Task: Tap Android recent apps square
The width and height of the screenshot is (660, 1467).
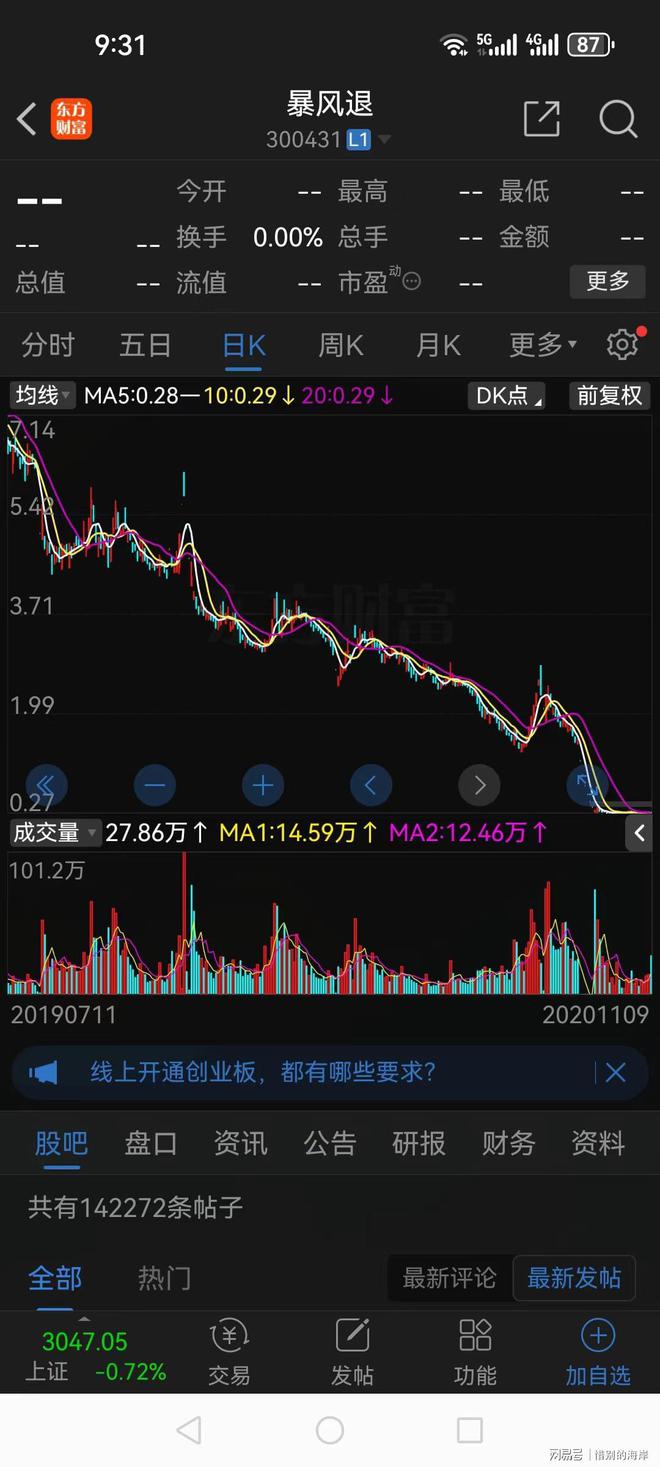Action: pos(470,1430)
